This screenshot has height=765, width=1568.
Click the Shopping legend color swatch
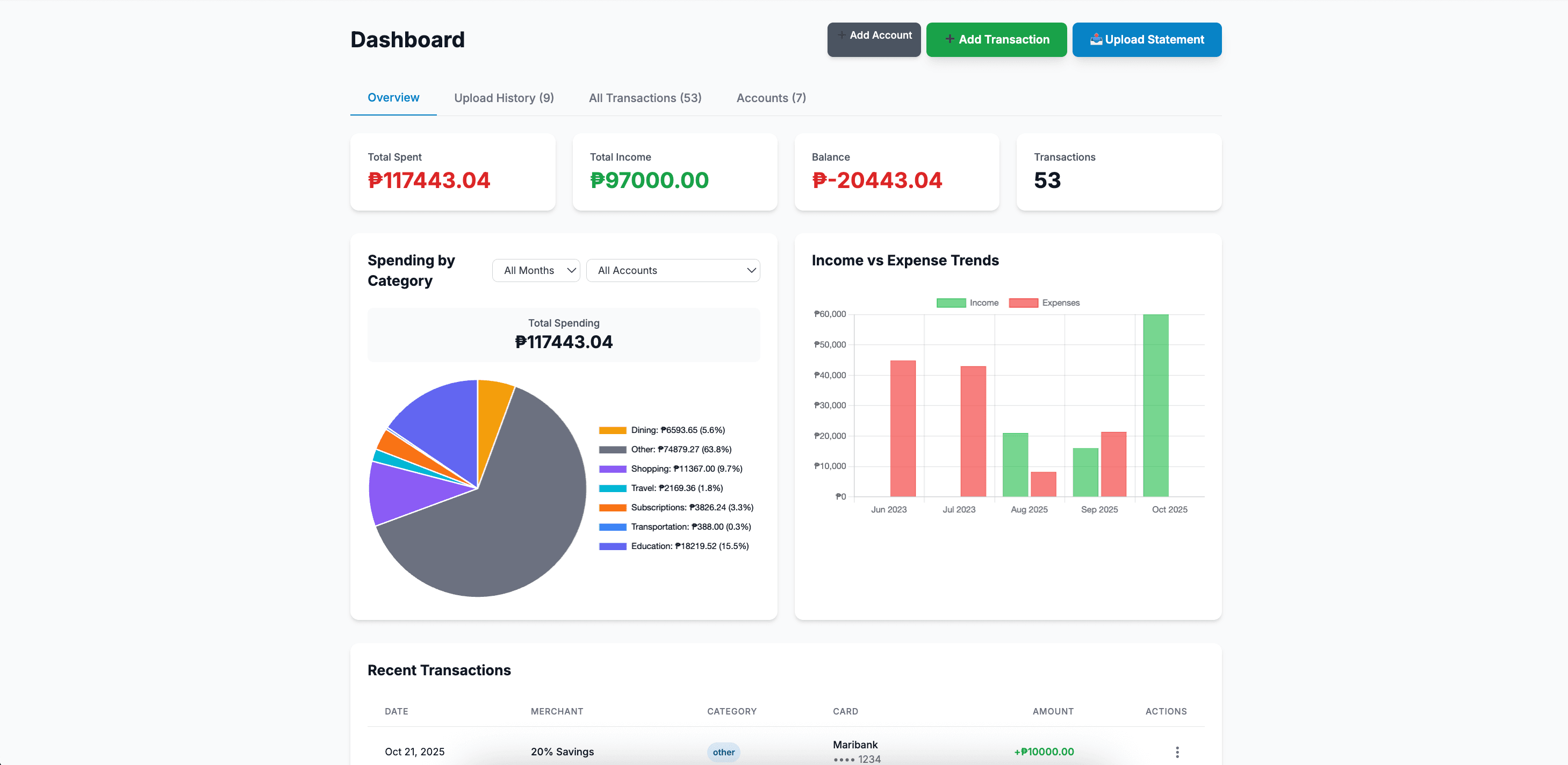click(613, 469)
